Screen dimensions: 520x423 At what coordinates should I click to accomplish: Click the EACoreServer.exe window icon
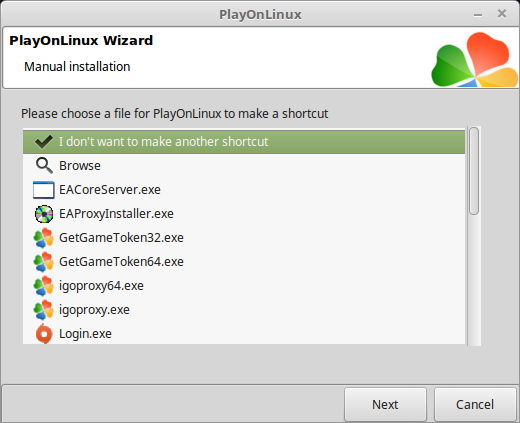(44, 190)
